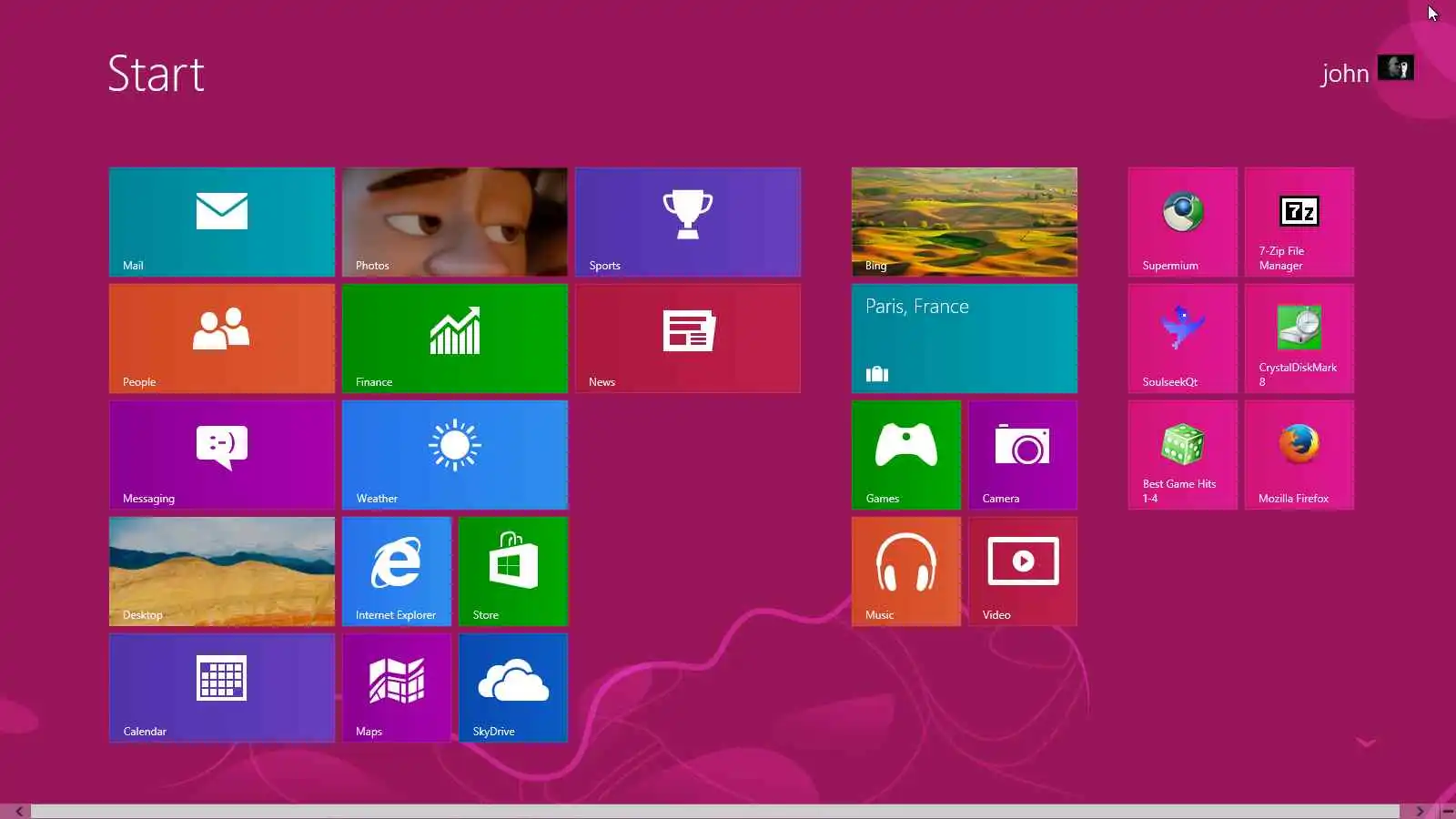
Task: Open CrystalDiskMark 8 tile
Action: click(1299, 339)
